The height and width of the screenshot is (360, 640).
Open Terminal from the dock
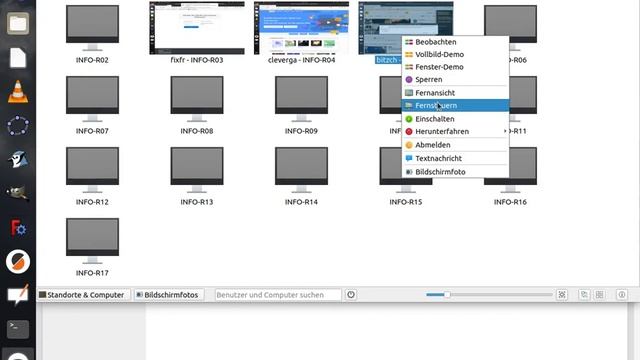pyautogui.click(x=18, y=329)
